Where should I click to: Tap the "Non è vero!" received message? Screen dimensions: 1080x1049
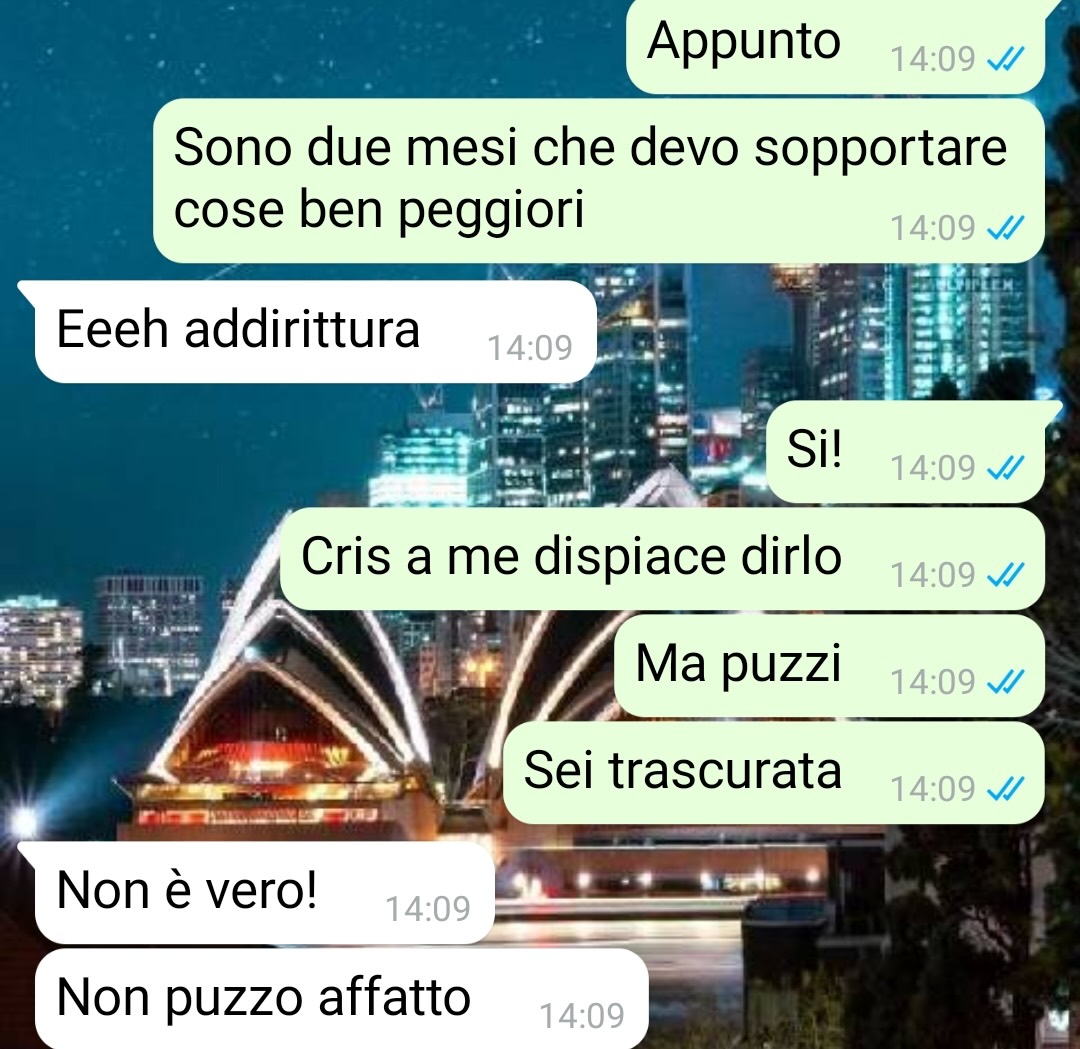pyautogui.click(x=264, y=893)
